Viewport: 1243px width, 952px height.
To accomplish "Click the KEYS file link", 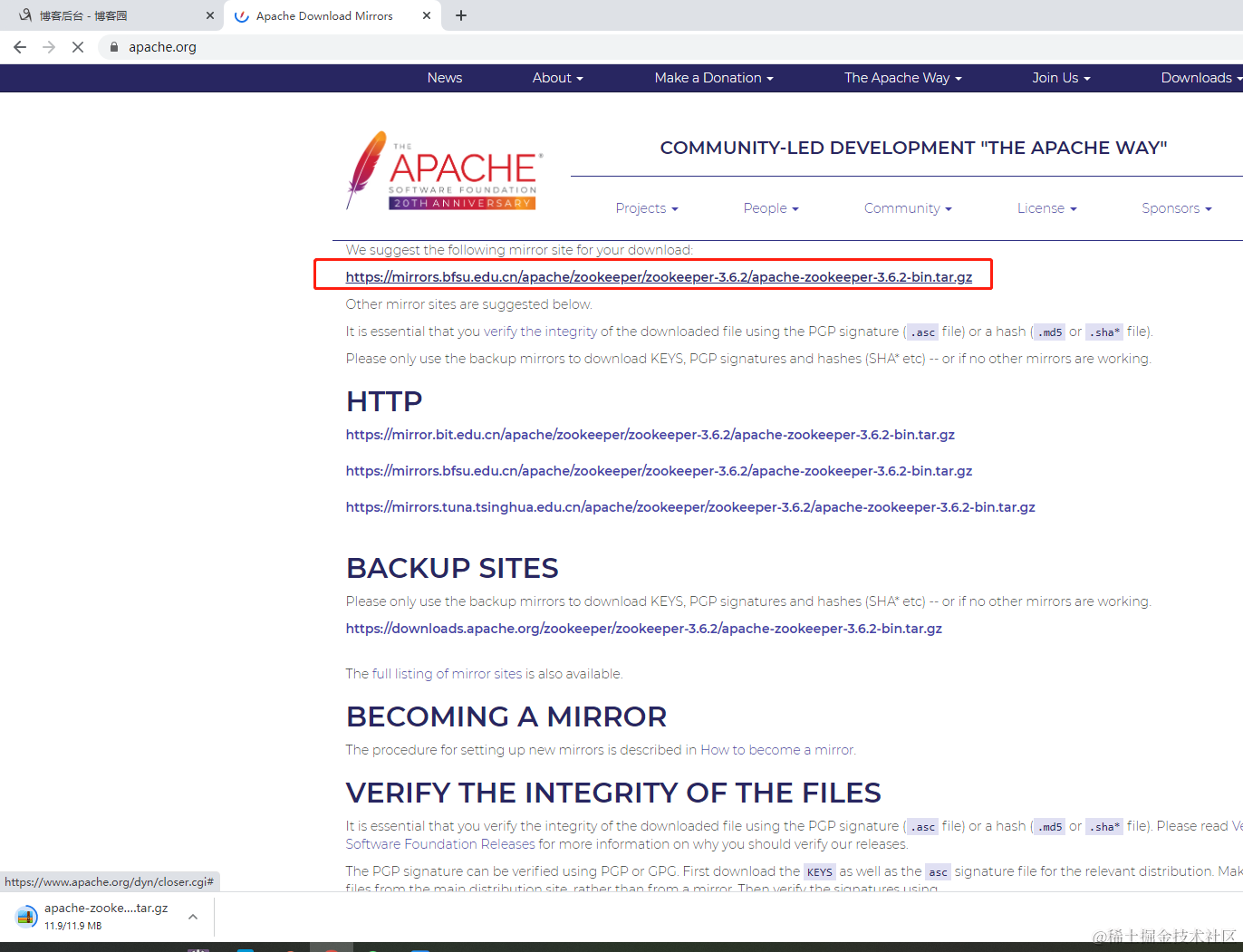I will (819, 872).
